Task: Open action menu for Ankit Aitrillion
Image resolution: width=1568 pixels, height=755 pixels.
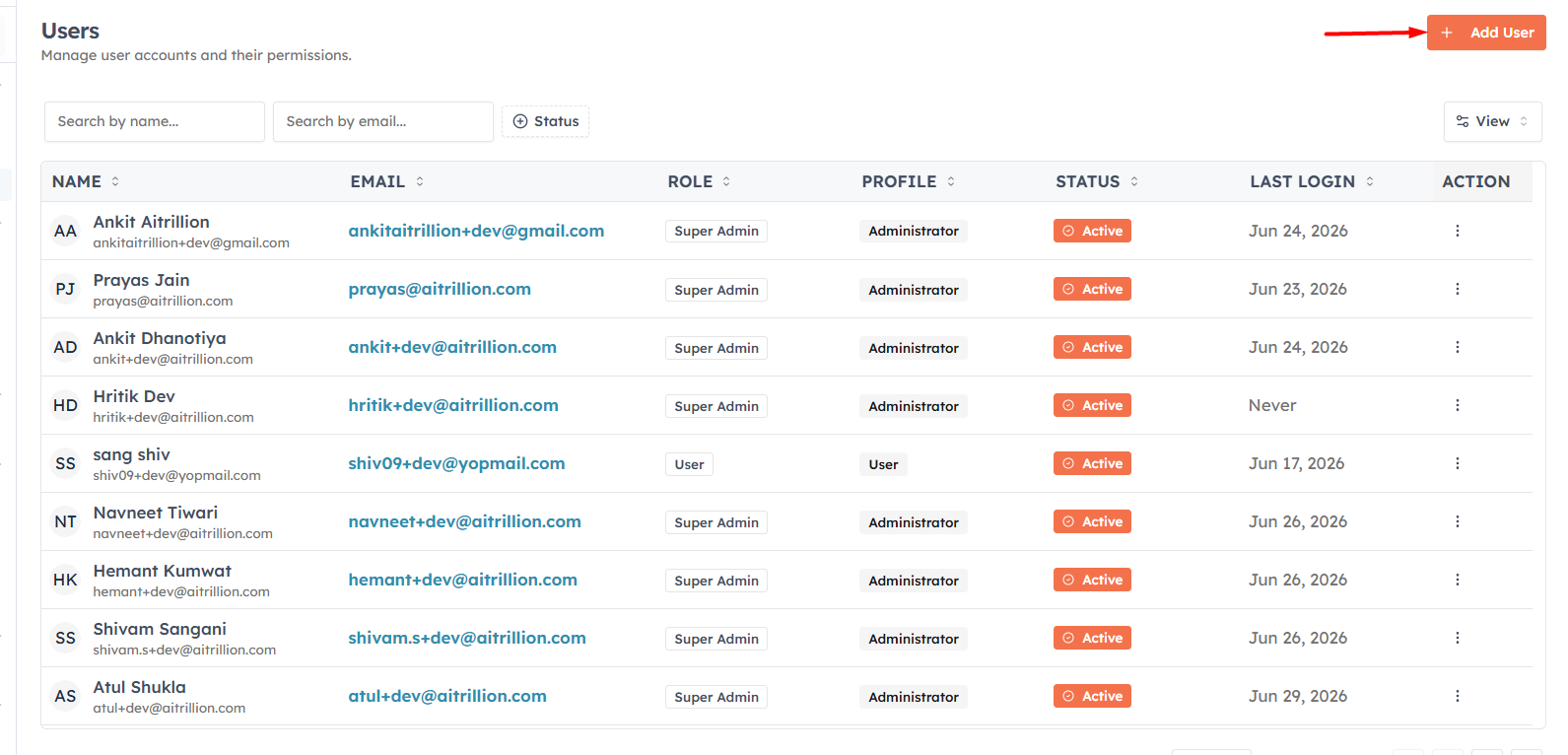Action: click(x=1457, y=231)
